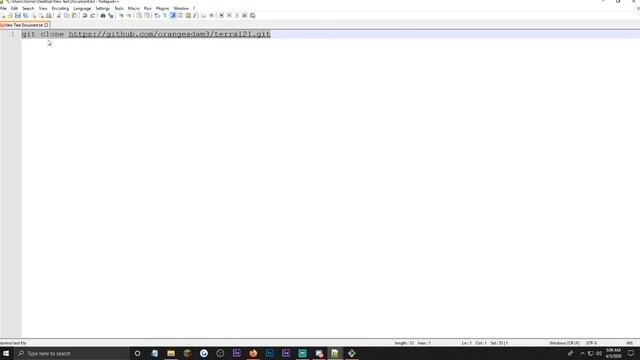Click the UTF-8 encoding status entry

pos(591,343)
